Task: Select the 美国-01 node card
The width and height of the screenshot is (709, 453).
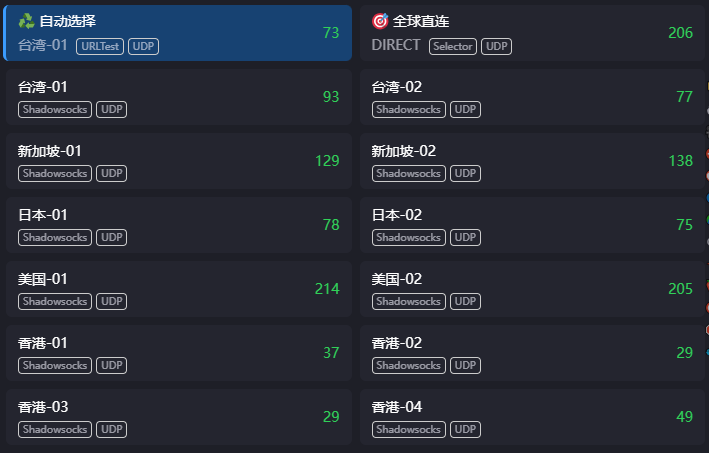Action: tap(179, 289)
